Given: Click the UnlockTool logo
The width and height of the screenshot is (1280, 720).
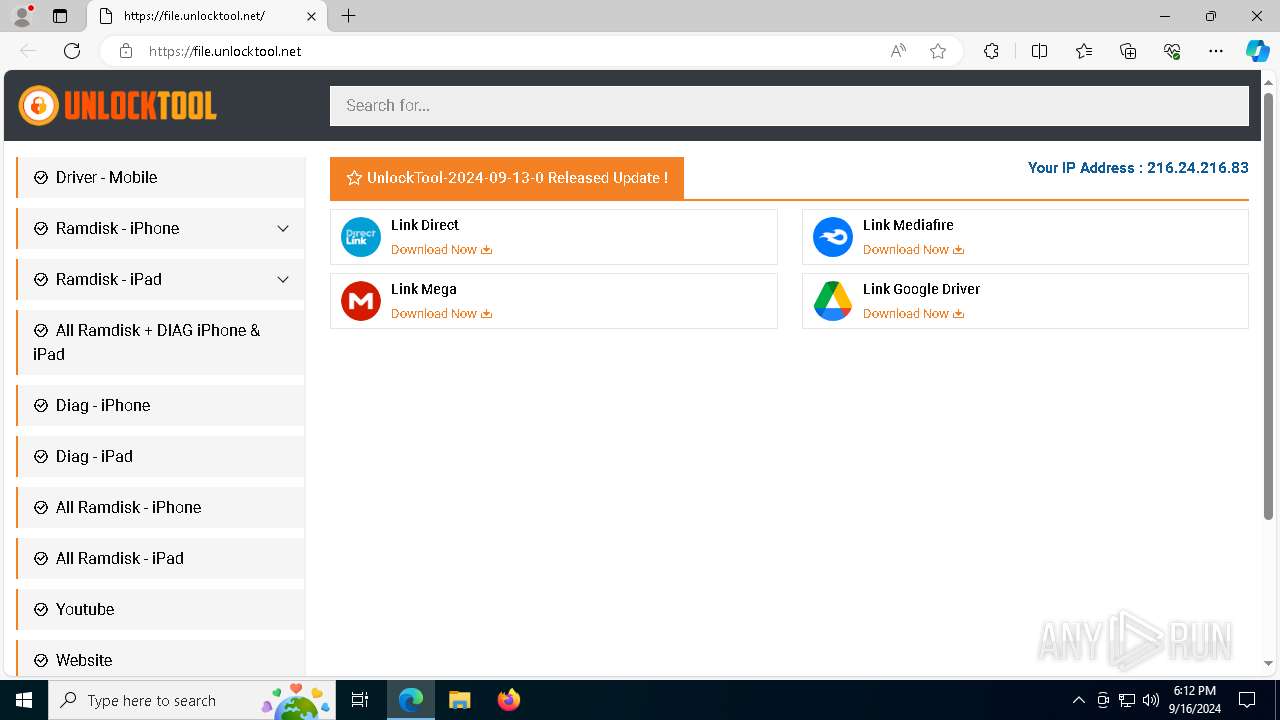Looking at the screenshot, I should 118,105.
